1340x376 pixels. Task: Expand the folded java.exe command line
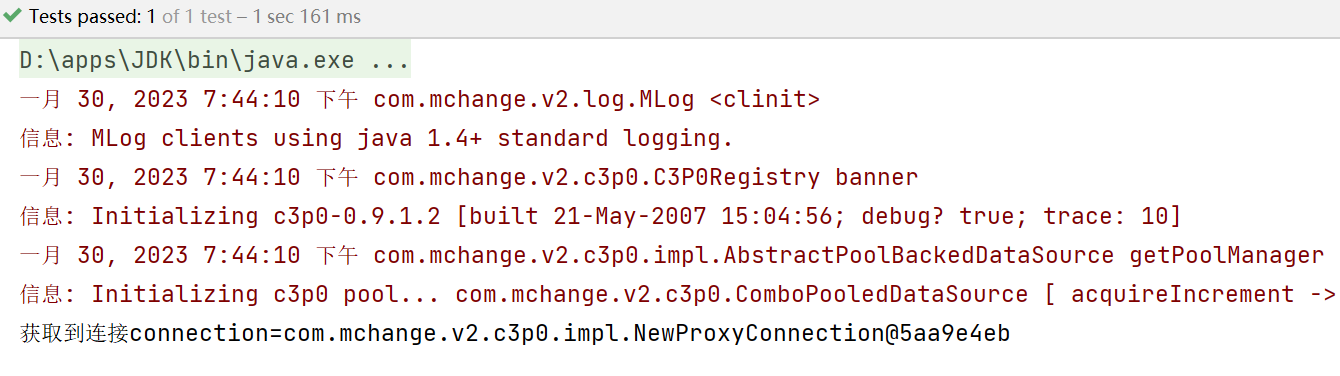tap(214, 60)
